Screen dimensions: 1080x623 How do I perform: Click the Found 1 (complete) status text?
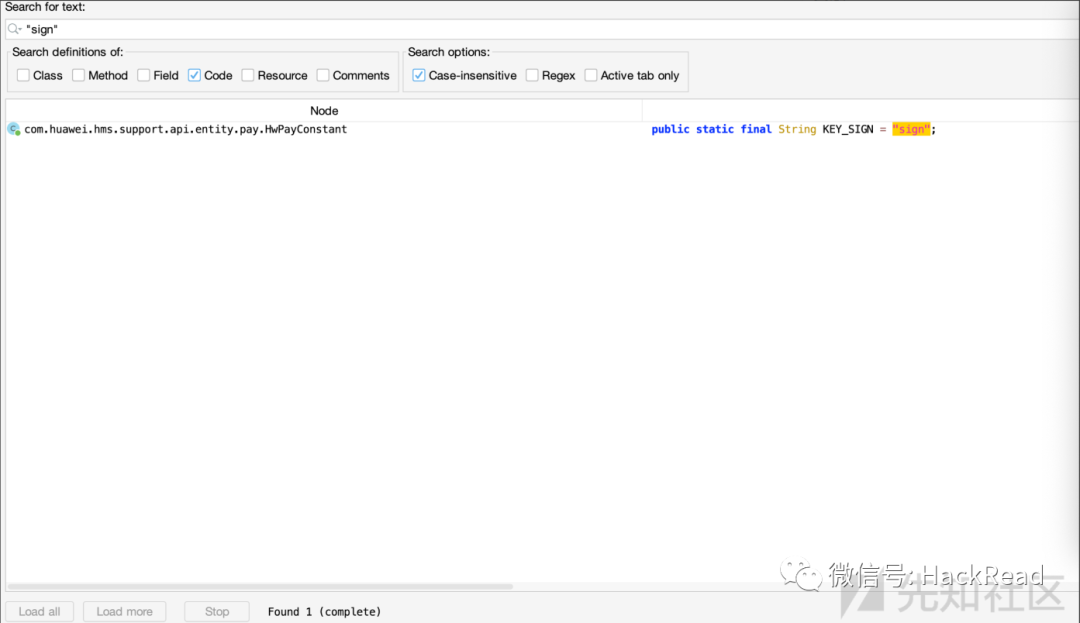click(324, 611)
